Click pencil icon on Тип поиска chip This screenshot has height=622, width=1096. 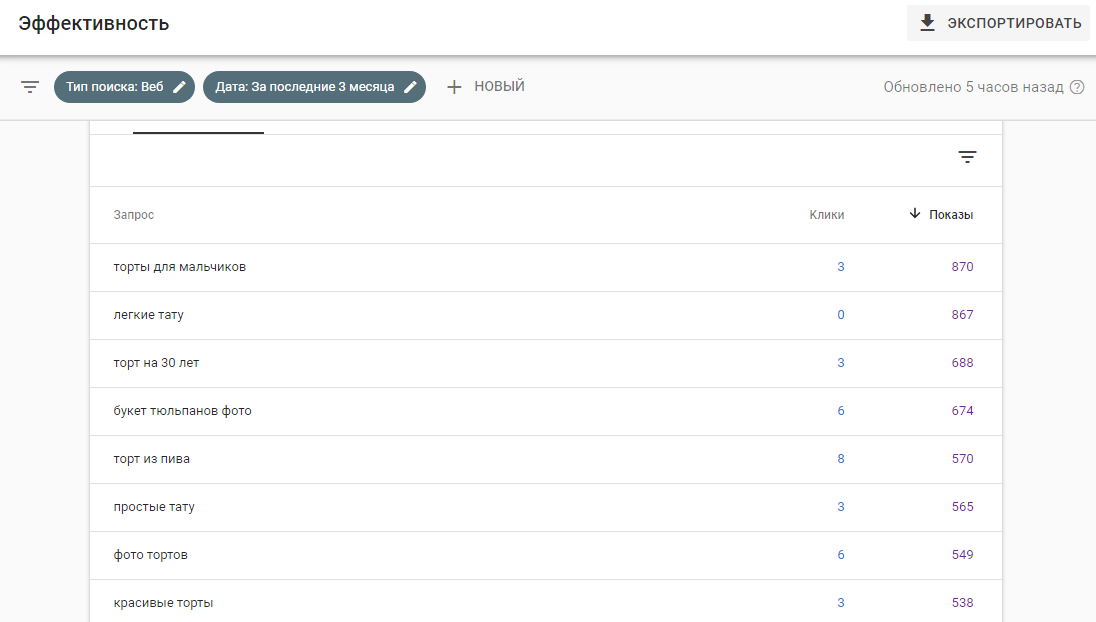click(x=180, y=87)
